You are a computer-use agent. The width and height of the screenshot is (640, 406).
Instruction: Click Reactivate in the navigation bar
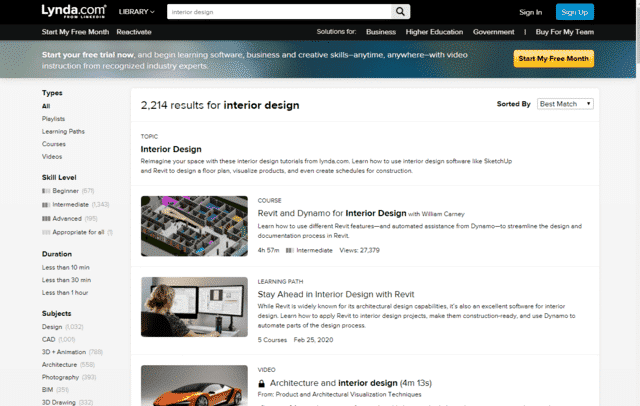(134, 32)
